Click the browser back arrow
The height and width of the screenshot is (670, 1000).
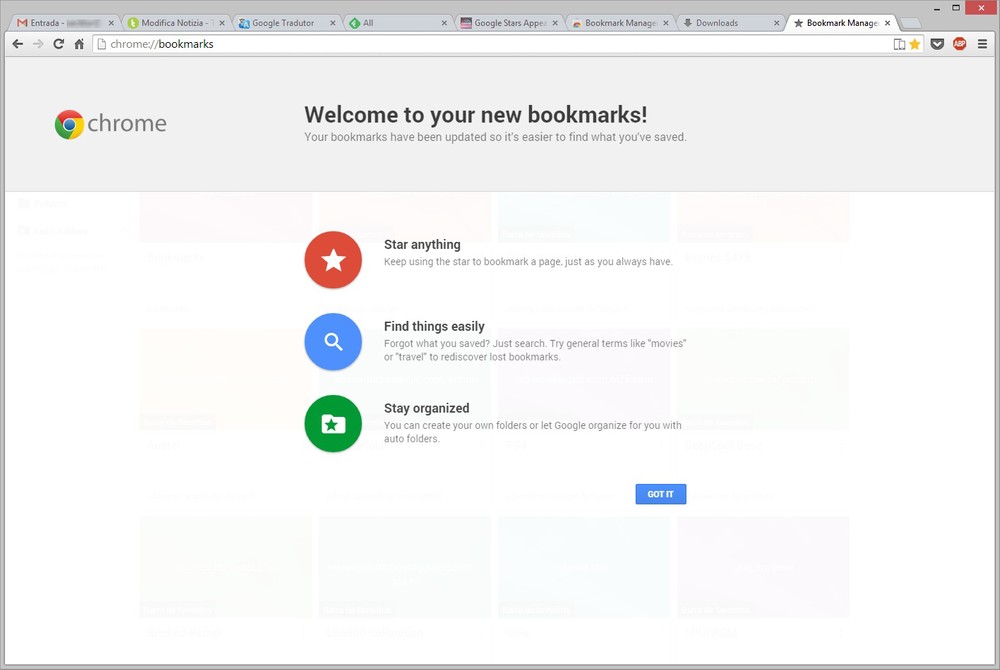17,44
